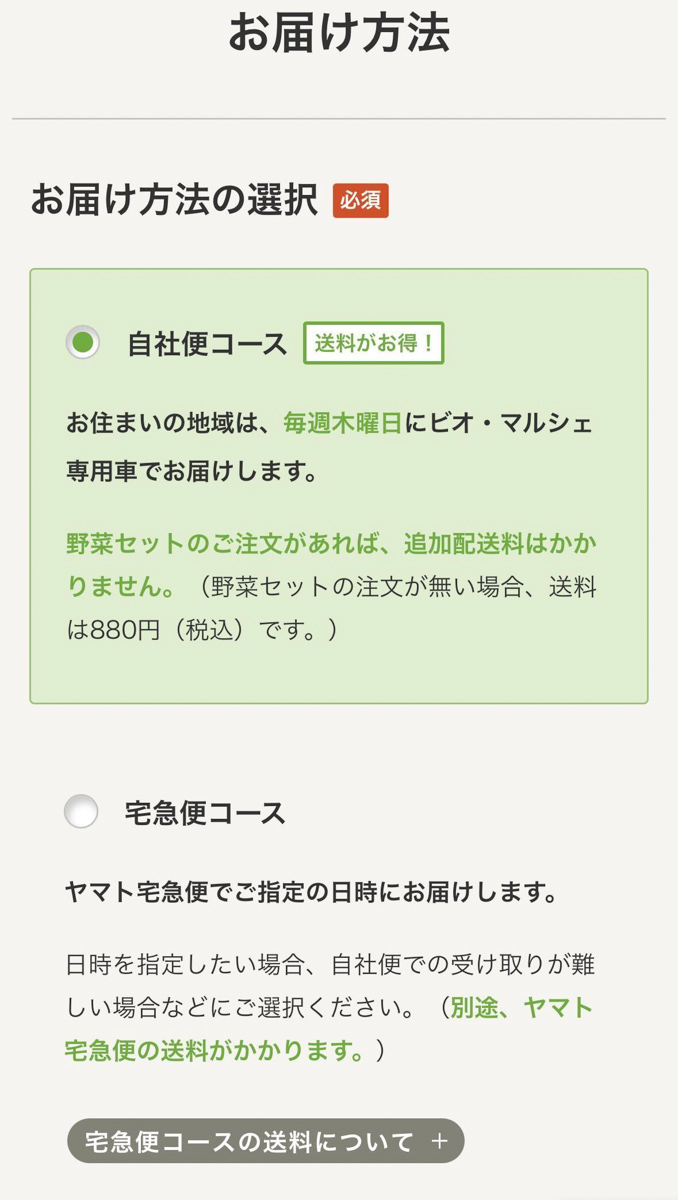Click the ヤマト宅急便でご指定の日時 description line
This screenshot has width=678, height=1200.
tap(311, 892)
